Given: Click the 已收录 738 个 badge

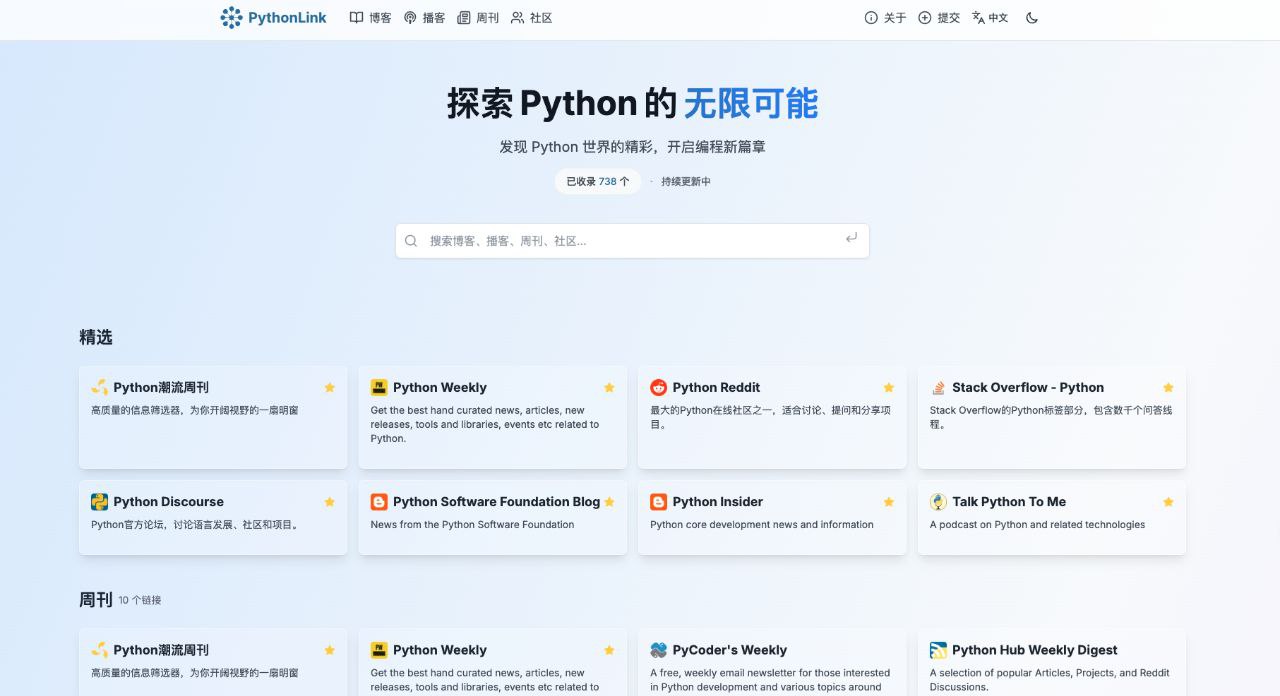Looking at the screenshot, I should (x=598, y=181).
